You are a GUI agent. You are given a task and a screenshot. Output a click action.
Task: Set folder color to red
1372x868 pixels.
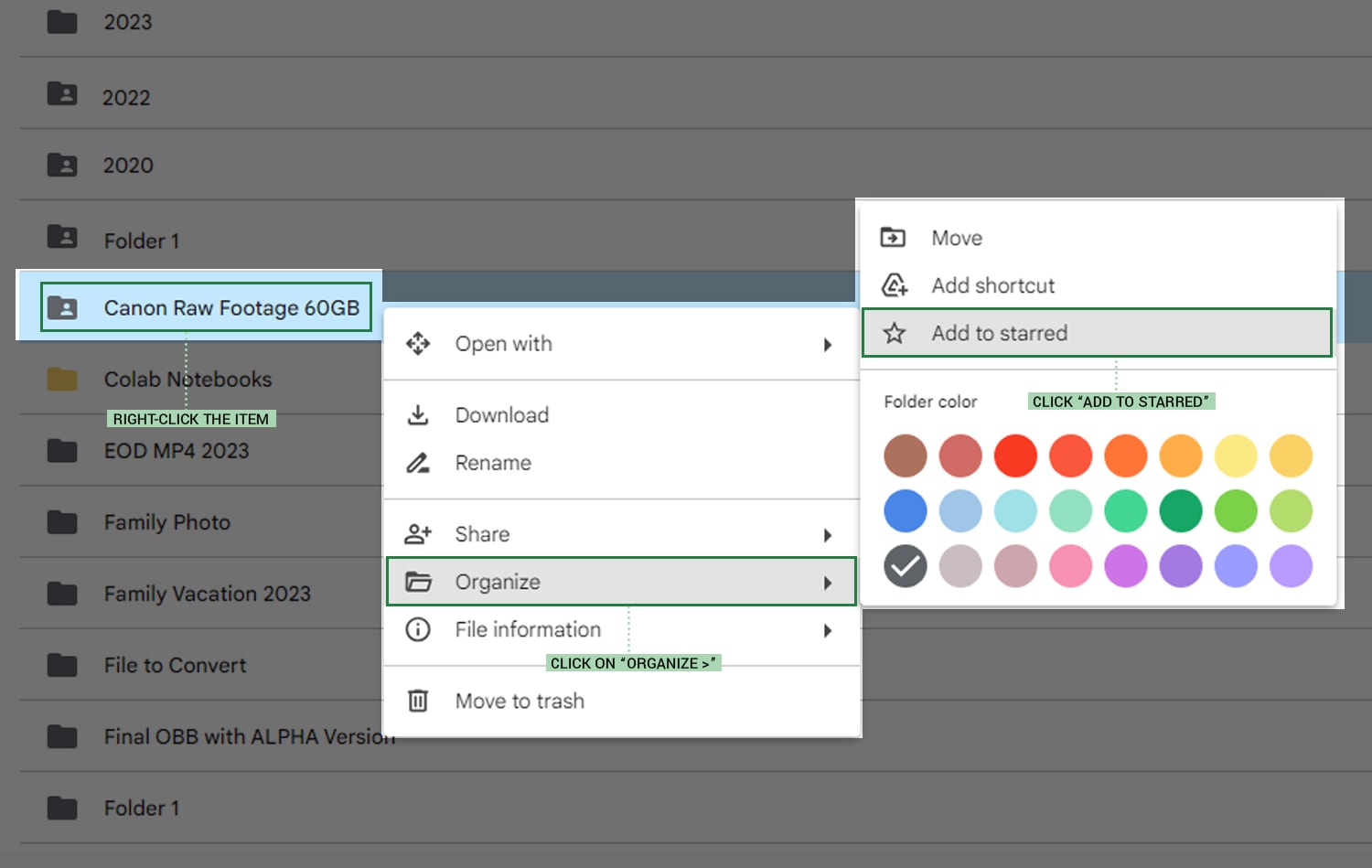coord(1015,455)
